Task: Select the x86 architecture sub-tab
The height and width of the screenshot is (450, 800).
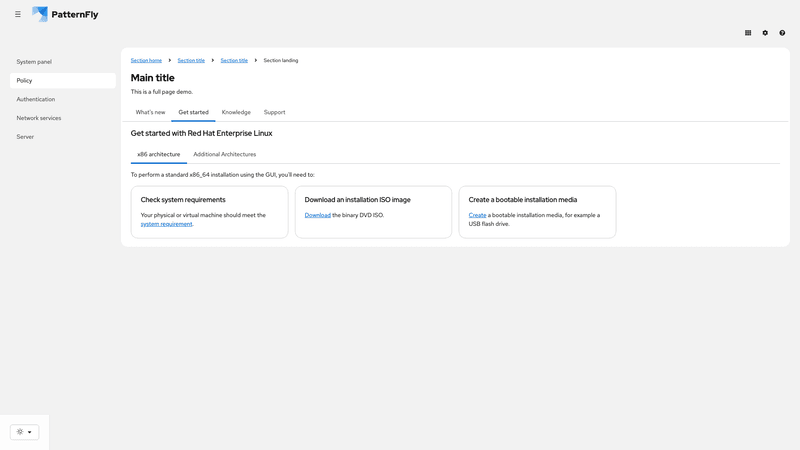Action: pos(159,154)
